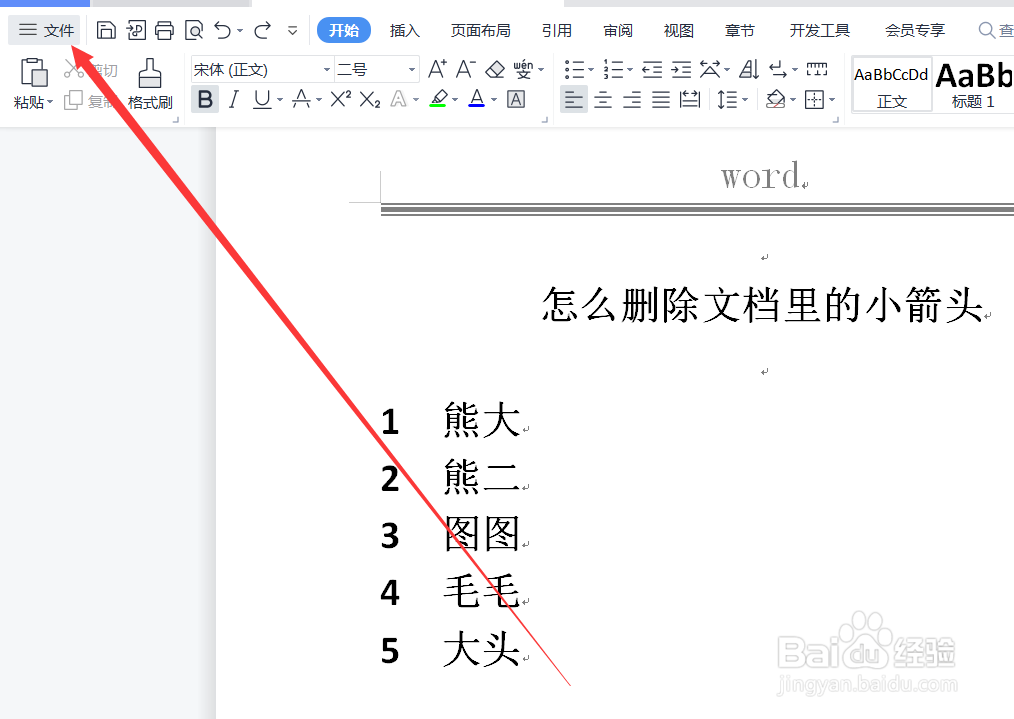Pick the font color swatch
Screen dimensions: 1014x719
coord(477,99)
